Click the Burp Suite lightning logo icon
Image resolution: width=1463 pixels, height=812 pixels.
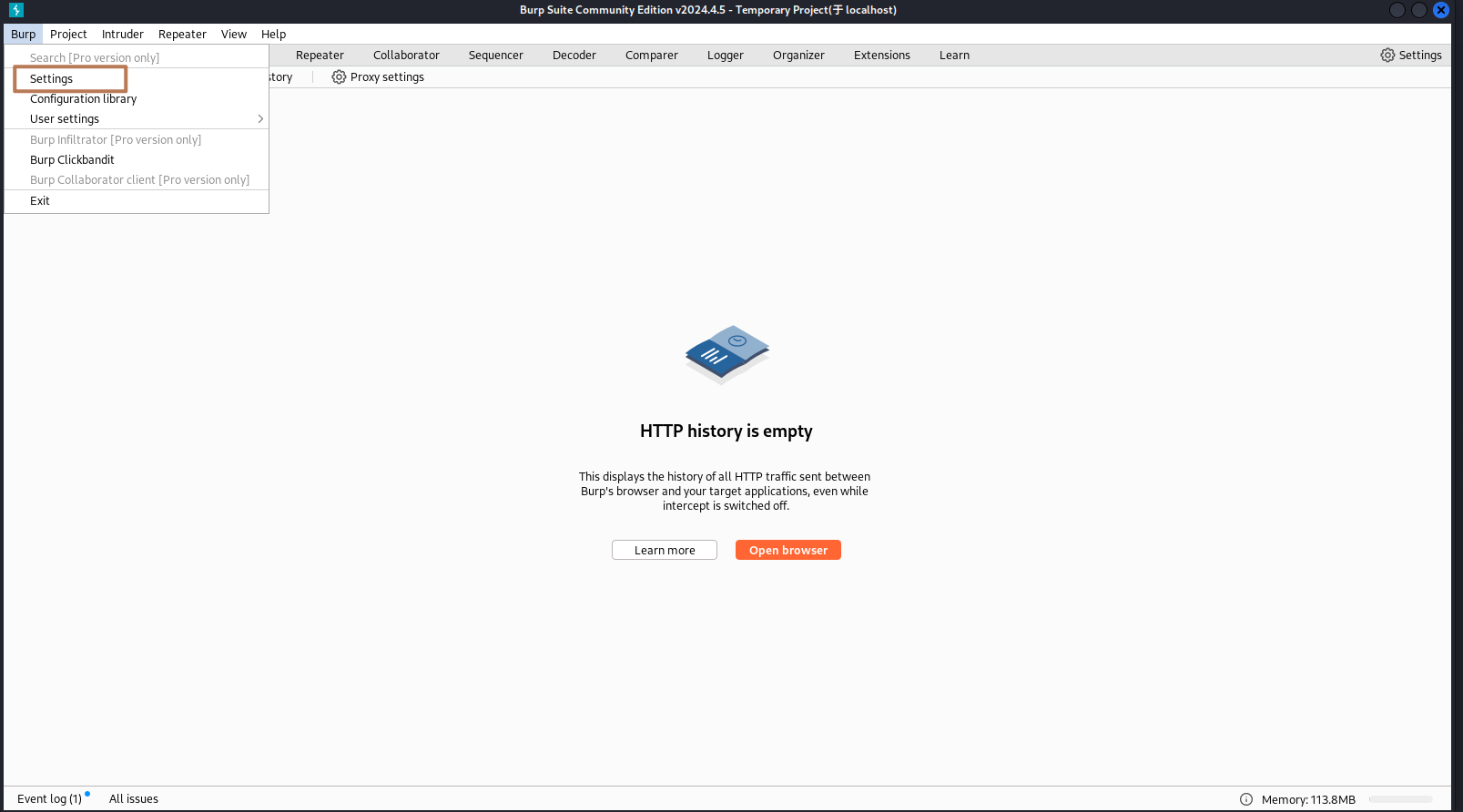(x=15, y=10)
